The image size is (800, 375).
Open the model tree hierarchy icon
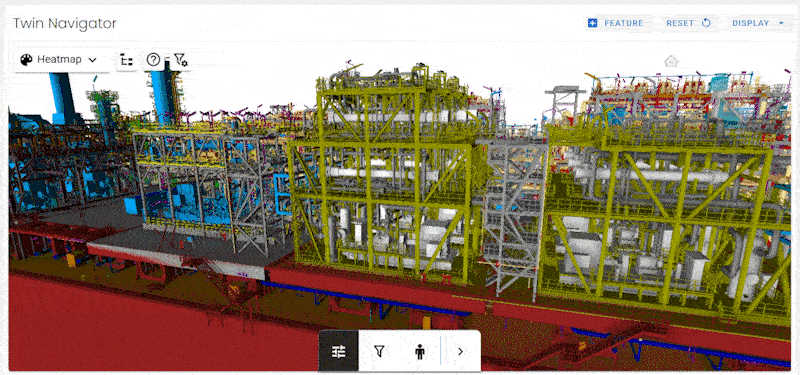coord(127,60)
